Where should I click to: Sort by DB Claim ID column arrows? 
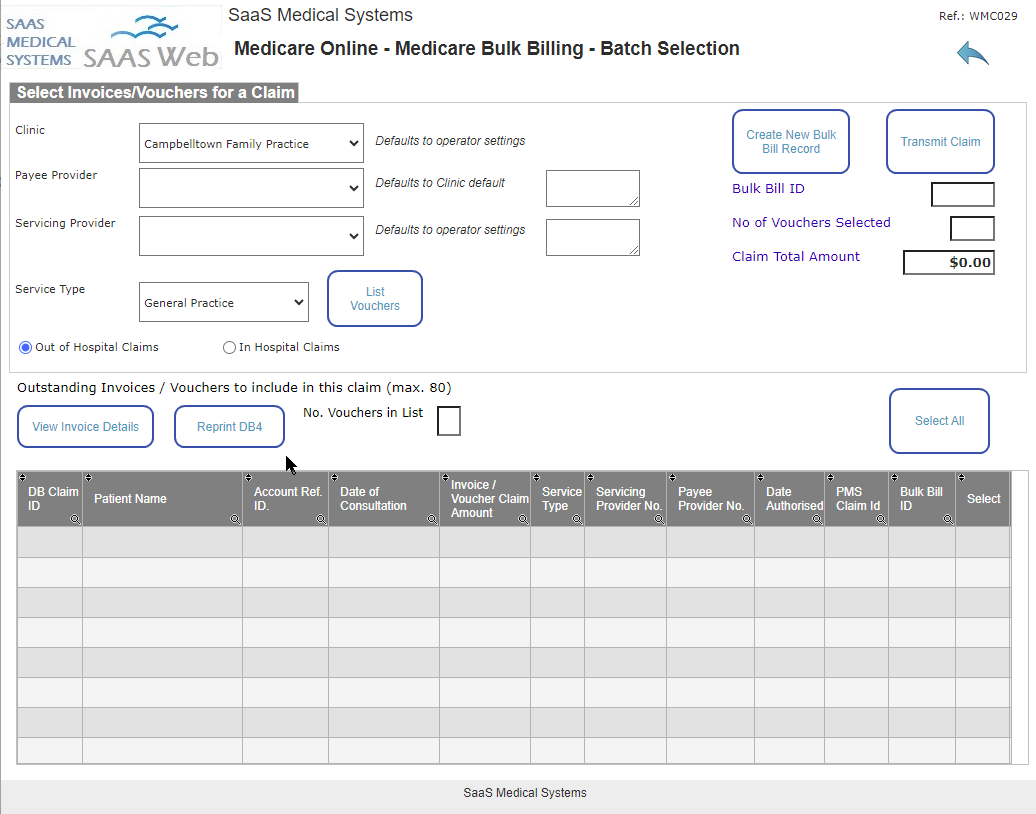click(x=22, y=477)
